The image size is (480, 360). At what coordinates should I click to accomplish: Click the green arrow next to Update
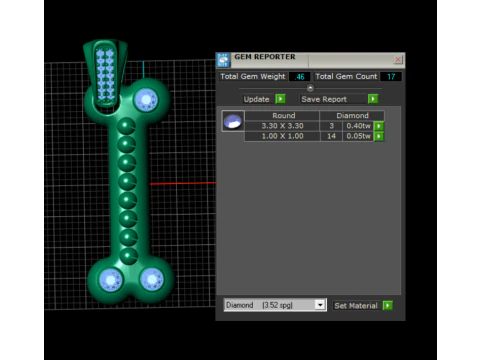[281, 99]
